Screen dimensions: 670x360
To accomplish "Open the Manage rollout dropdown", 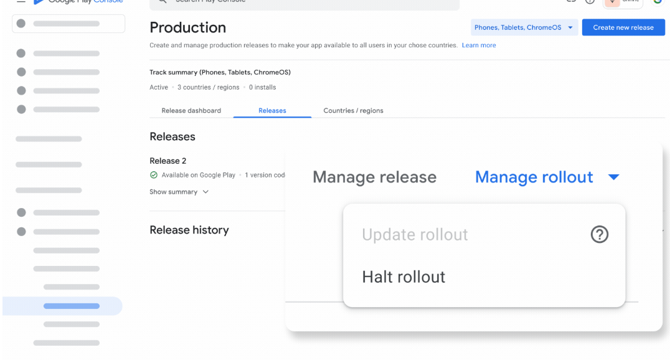I will point(547,177).
